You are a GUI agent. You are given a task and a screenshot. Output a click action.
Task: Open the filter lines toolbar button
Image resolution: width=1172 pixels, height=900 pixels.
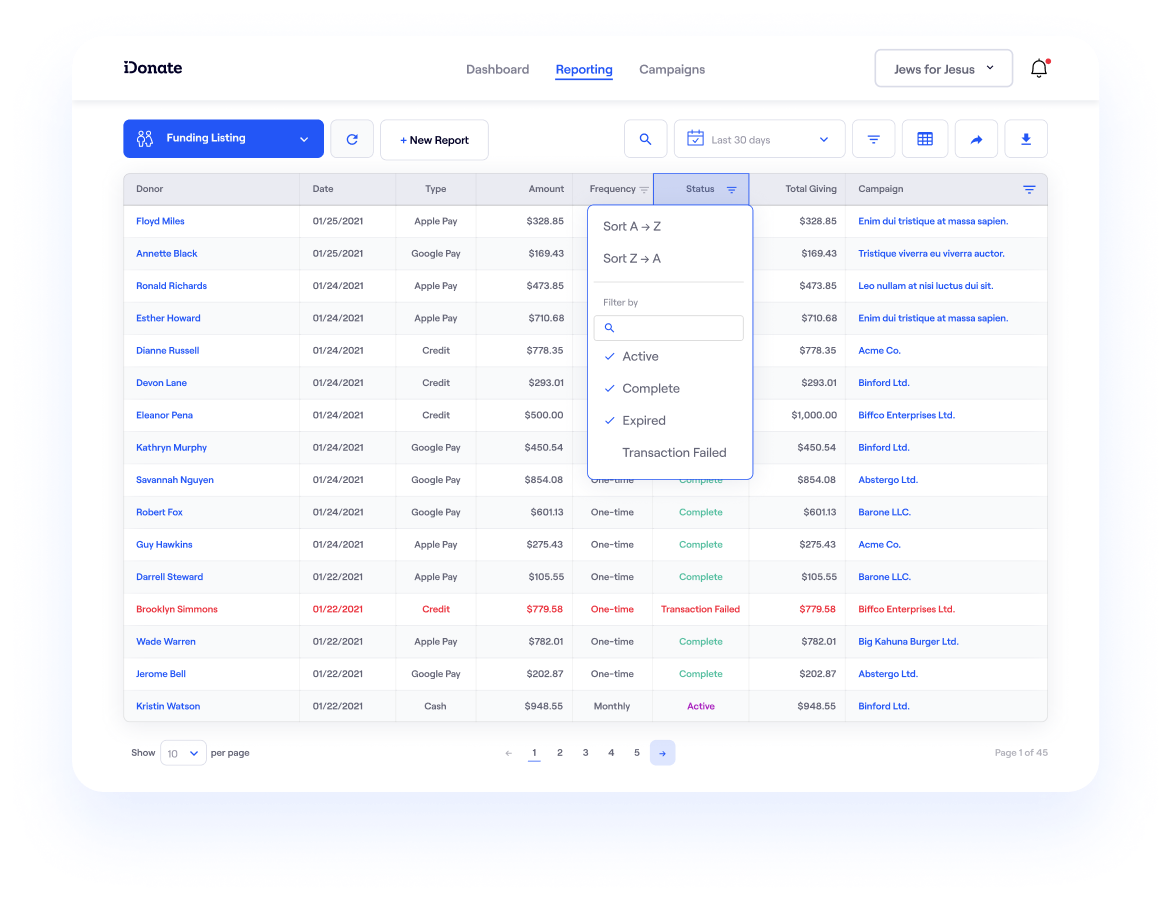point(873,139)
